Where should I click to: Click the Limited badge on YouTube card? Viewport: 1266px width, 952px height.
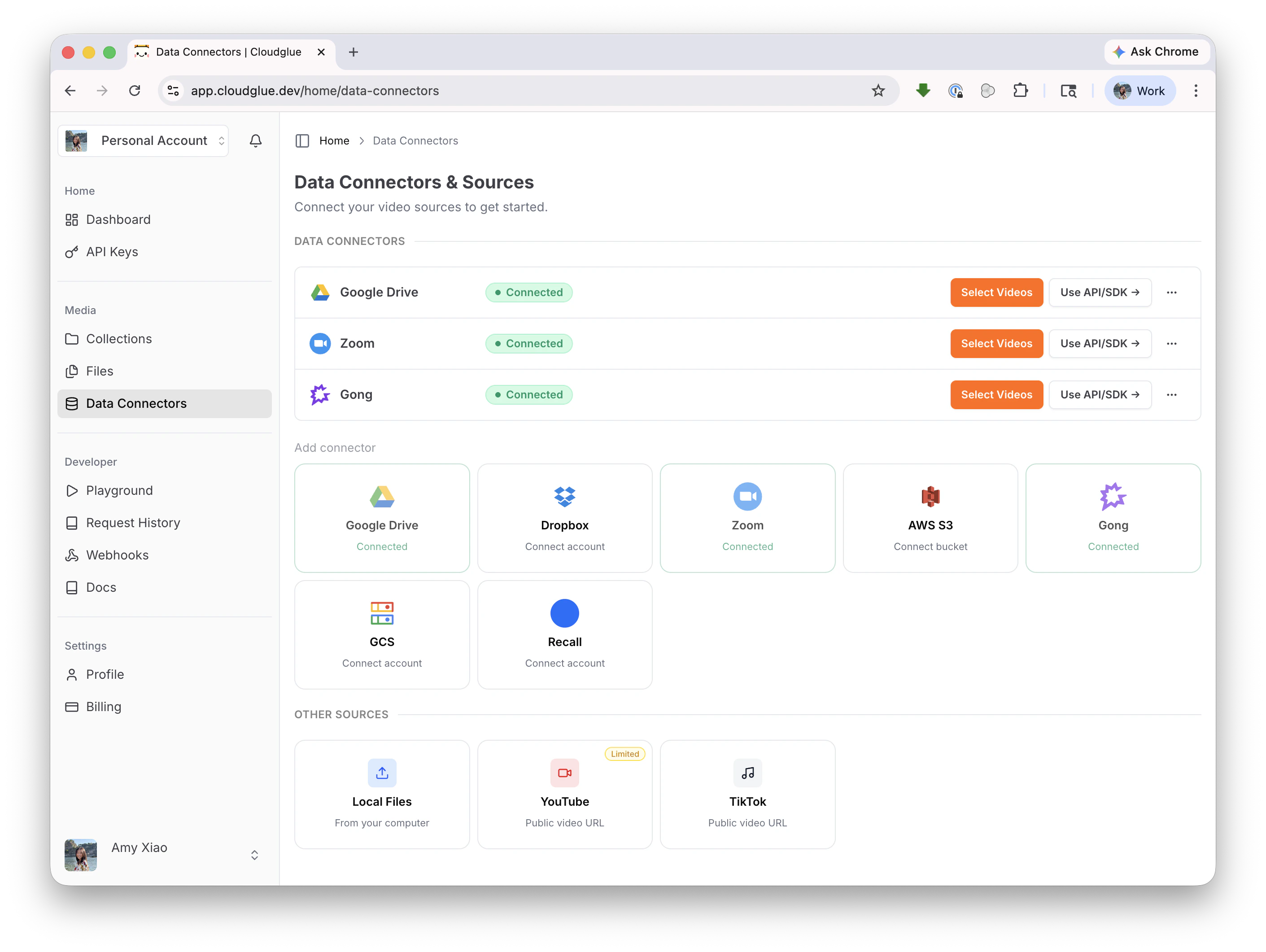click(625, 754)
